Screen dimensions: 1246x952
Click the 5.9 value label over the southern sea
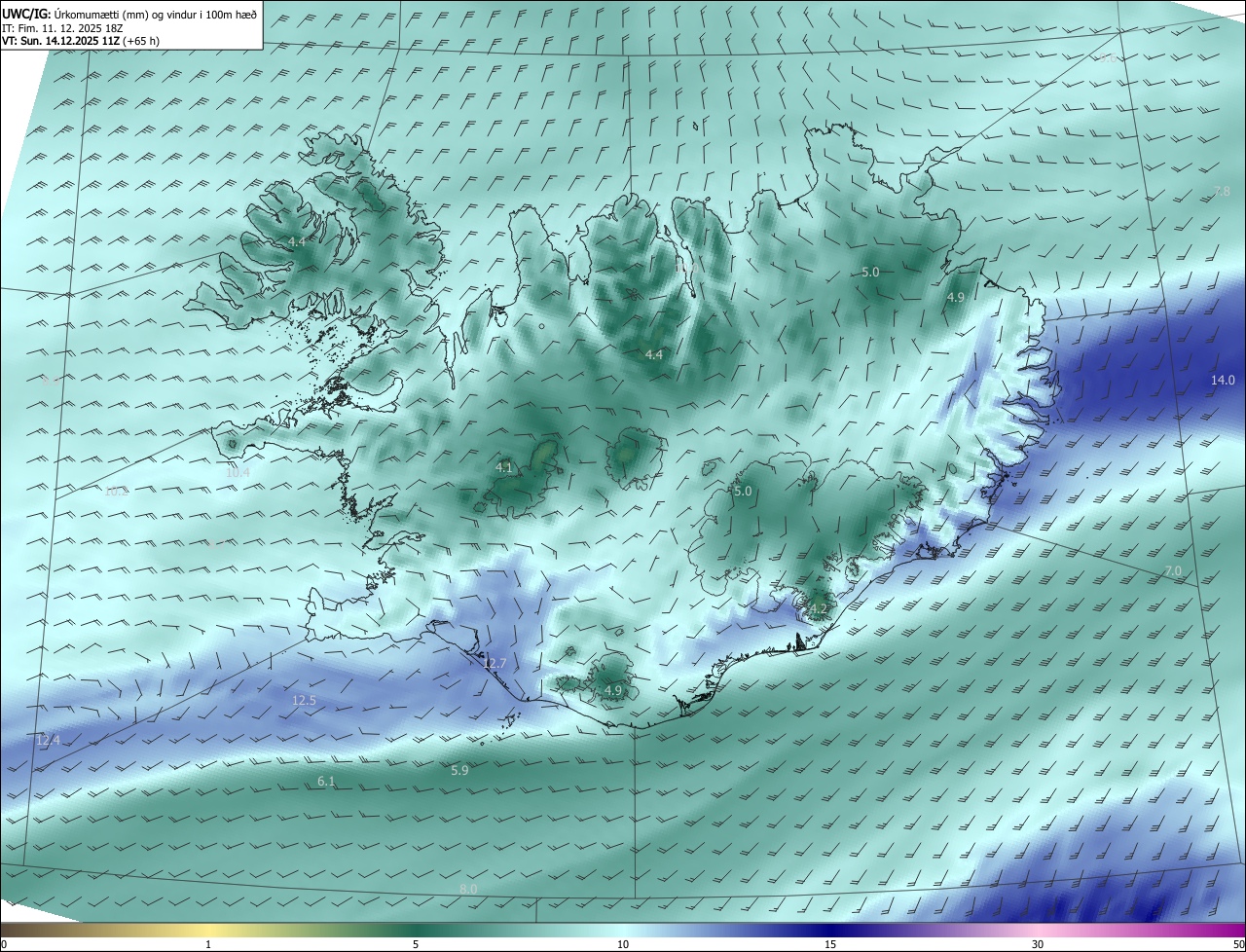[459, 771]
